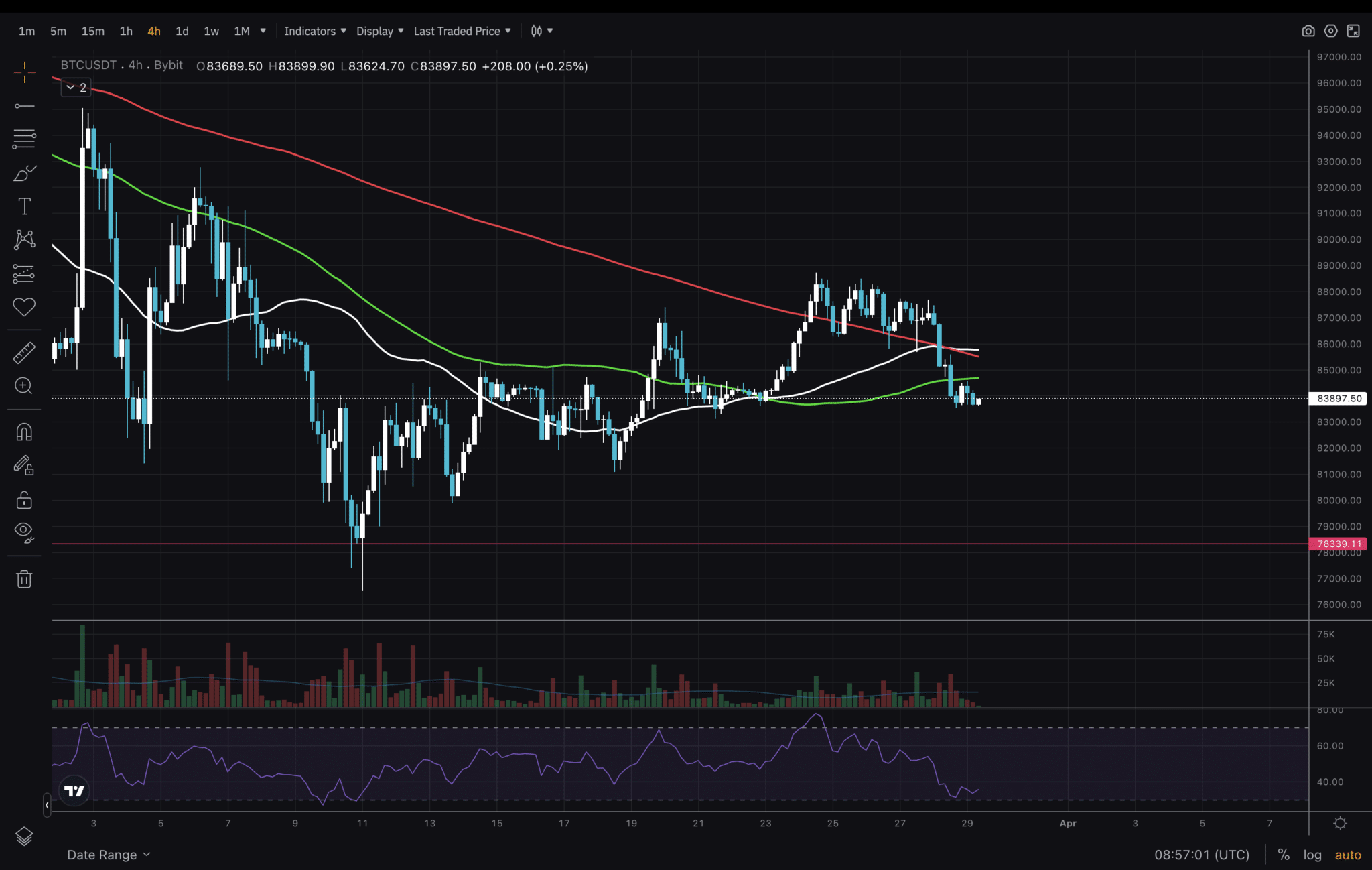Open the Indicators dropdown
The image size is (1372, 870).
point(315,31)
